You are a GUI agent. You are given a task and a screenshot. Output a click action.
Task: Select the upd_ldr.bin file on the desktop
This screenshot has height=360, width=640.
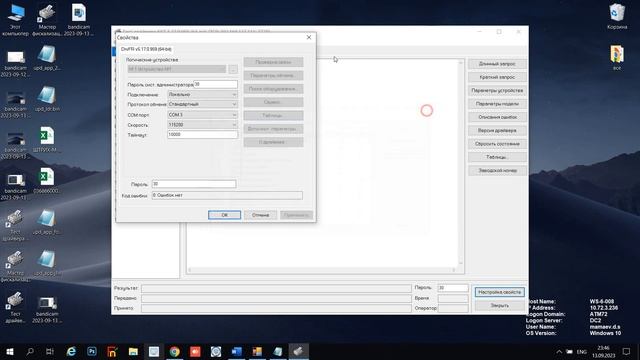coord(47,99)
